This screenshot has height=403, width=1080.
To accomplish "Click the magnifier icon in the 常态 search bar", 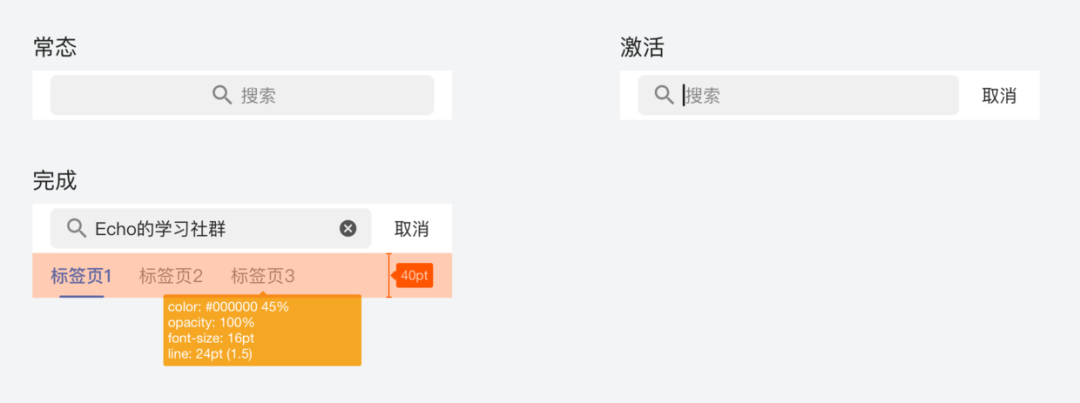I will (222, 95).
